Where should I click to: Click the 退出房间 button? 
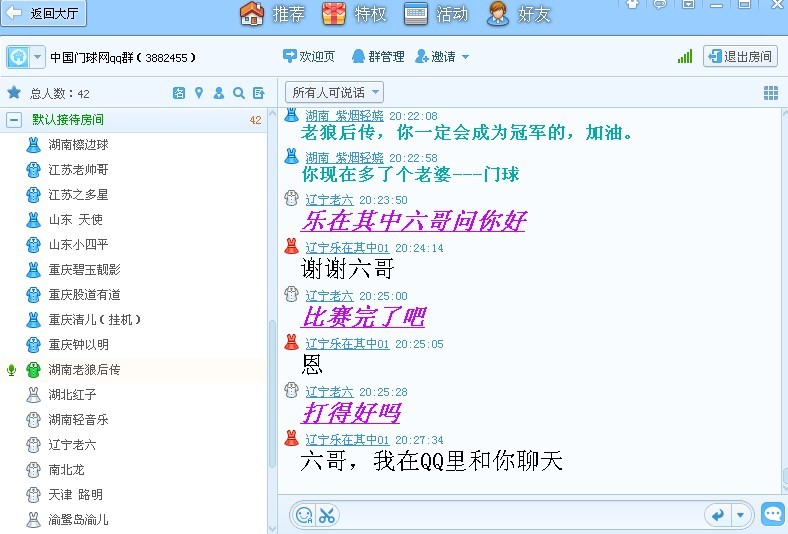pos(740,56)
